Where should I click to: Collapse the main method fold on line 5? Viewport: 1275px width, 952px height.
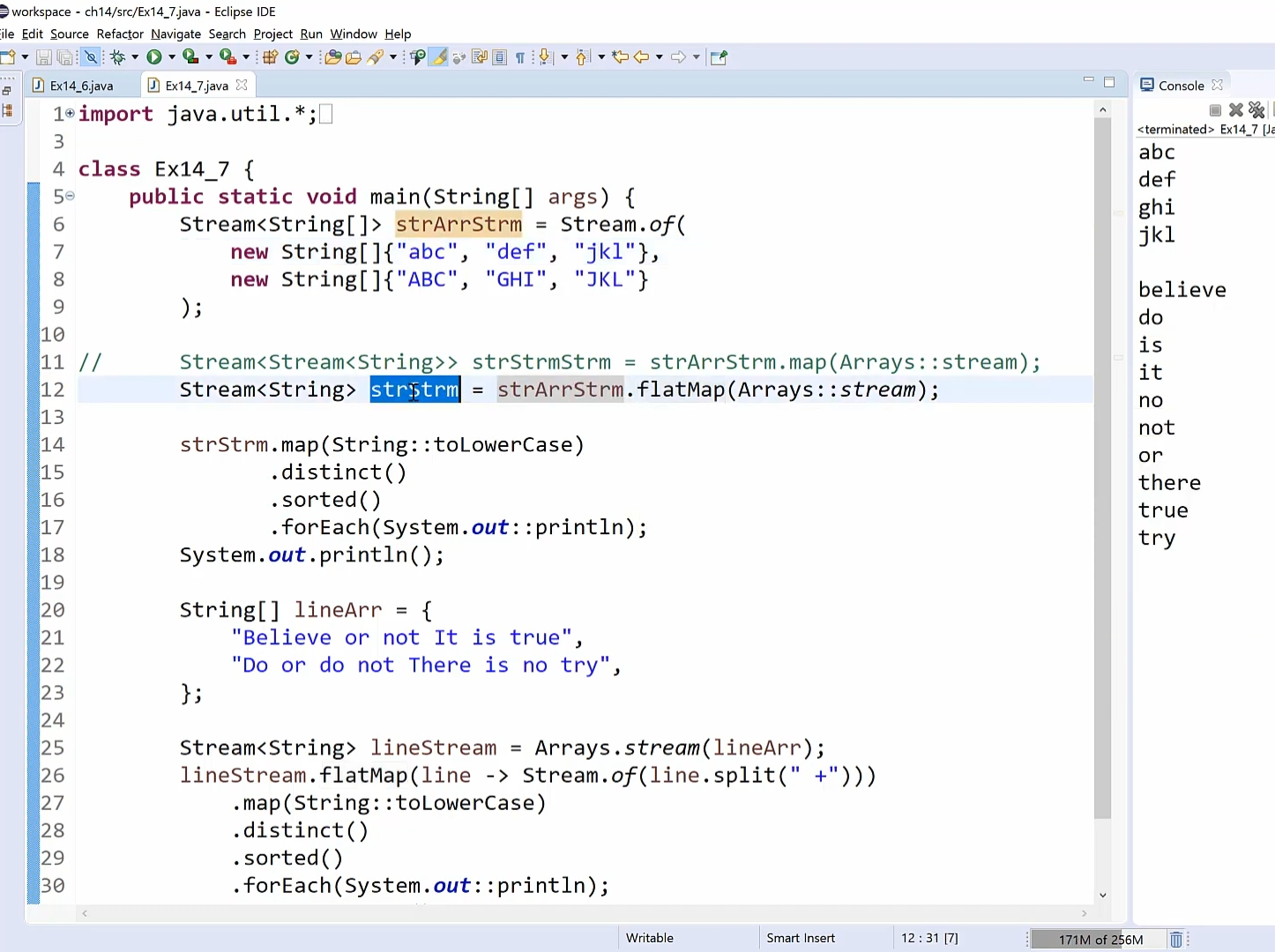70,196
